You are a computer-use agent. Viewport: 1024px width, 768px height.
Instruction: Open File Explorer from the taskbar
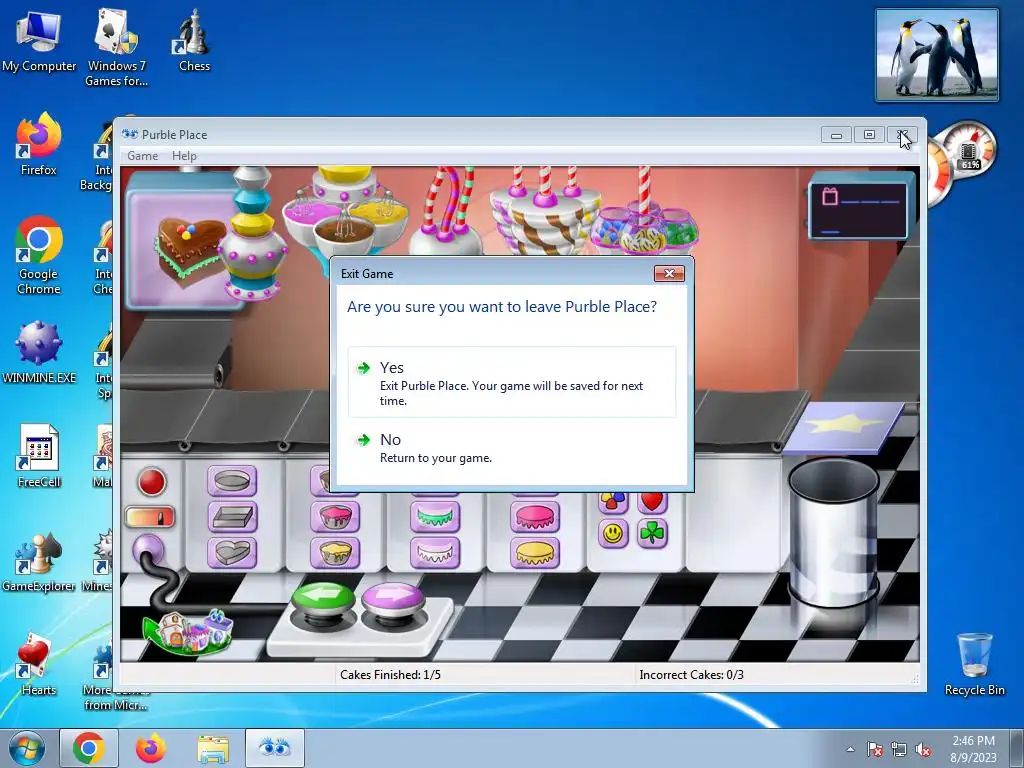tap(213, 748)
